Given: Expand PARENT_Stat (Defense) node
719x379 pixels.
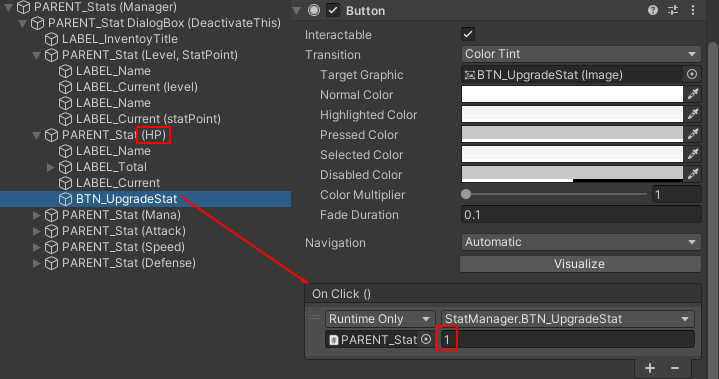Looking at the screenshot, I should click(x=37, y=263).
